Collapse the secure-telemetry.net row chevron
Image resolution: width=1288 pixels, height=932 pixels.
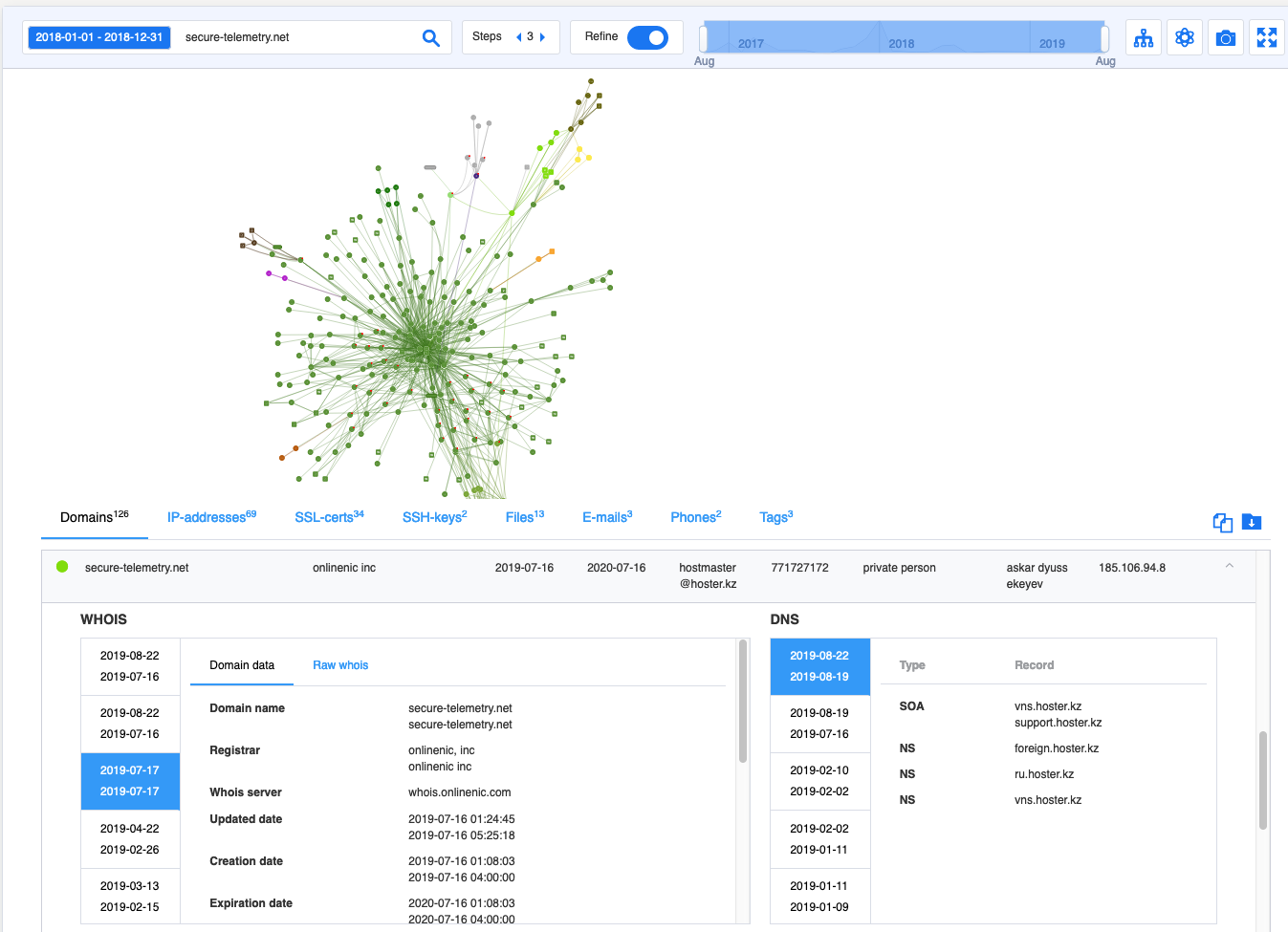point(1230,566)
